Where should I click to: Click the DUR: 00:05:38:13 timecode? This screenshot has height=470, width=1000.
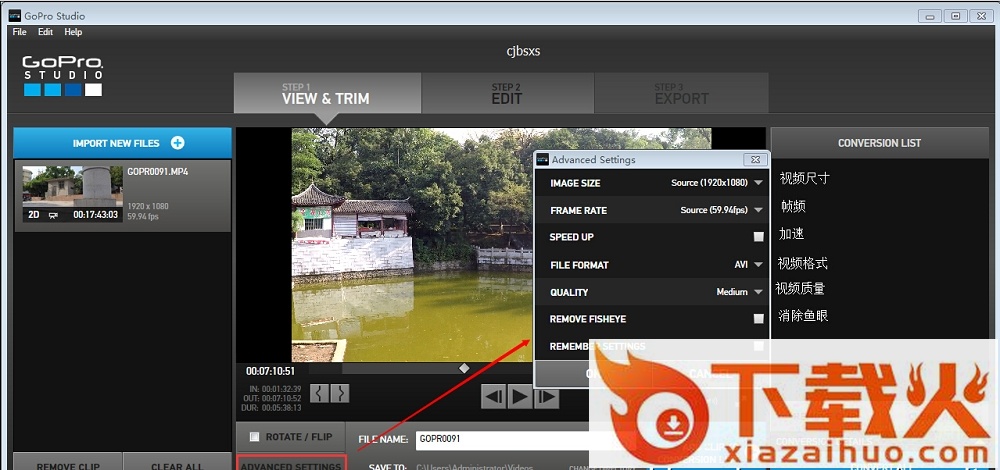pyautogui.click(x=272, y=407)
